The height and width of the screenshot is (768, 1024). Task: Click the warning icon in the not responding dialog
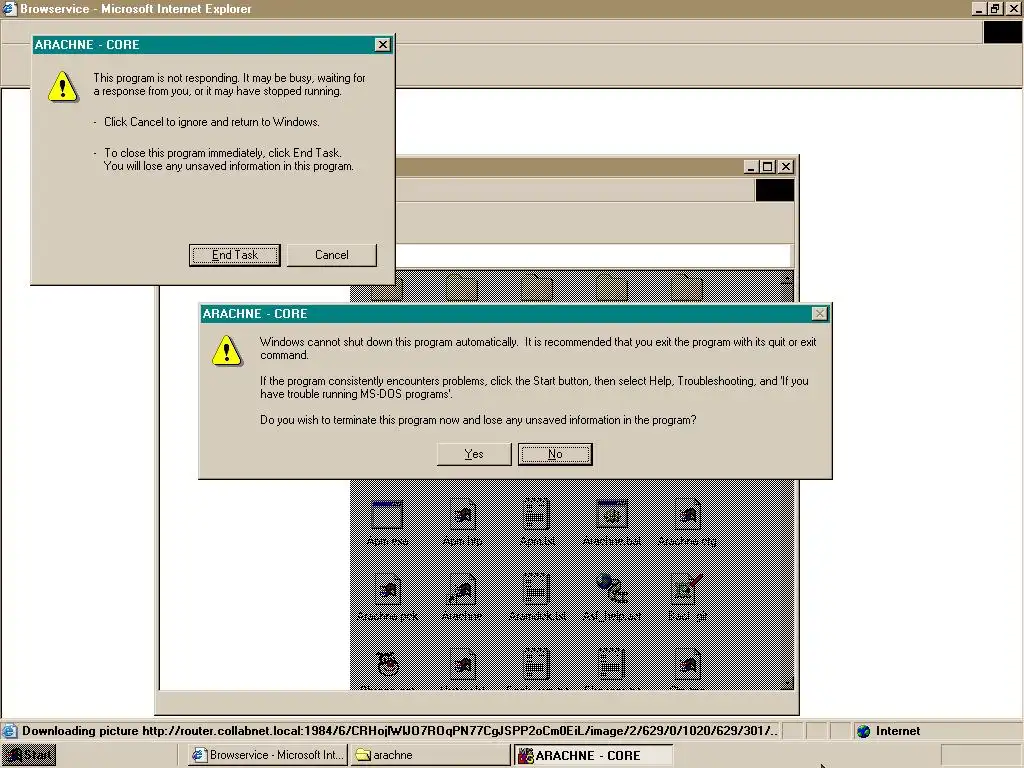63,86
